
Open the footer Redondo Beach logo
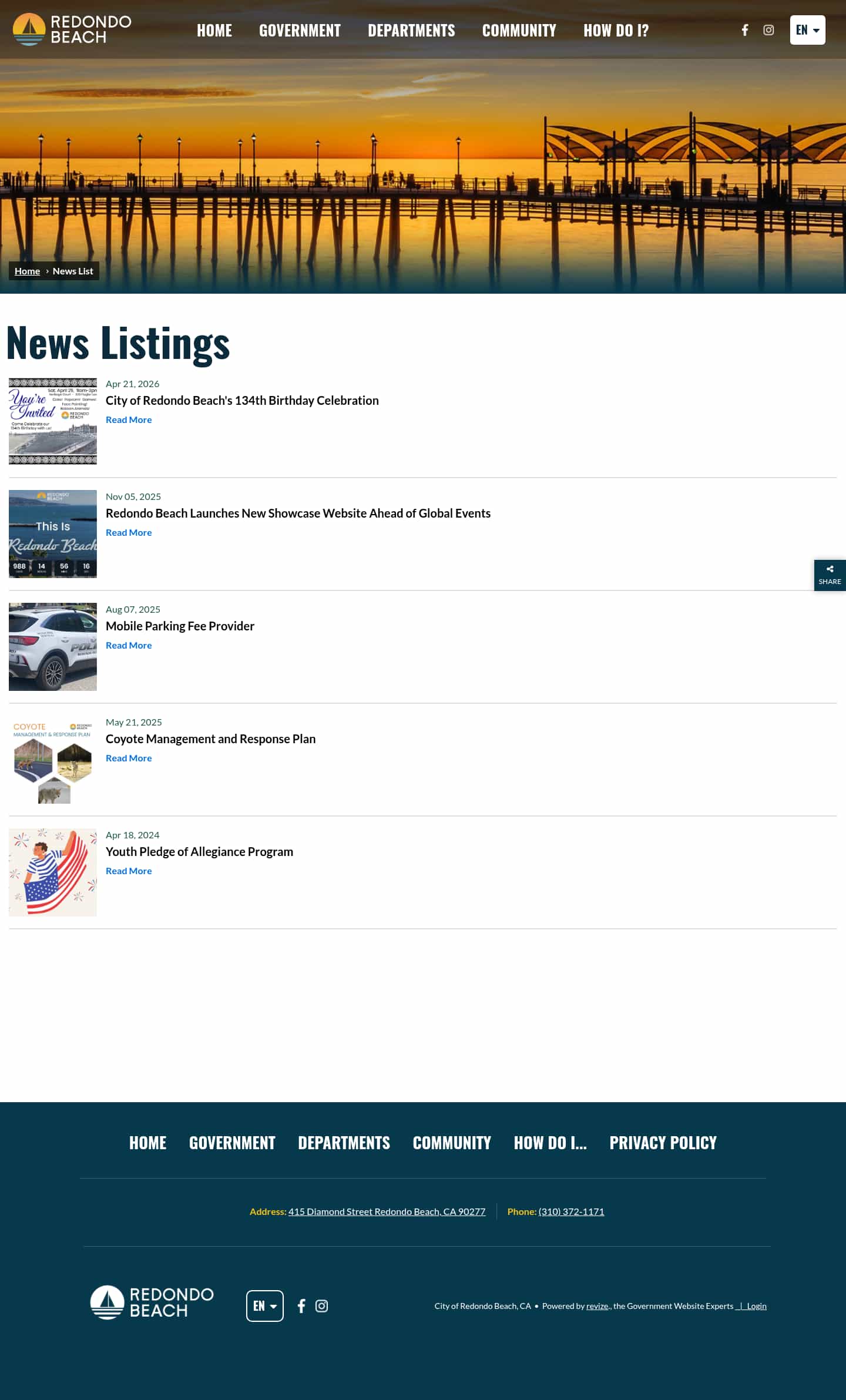click(x=152, y=1302)
